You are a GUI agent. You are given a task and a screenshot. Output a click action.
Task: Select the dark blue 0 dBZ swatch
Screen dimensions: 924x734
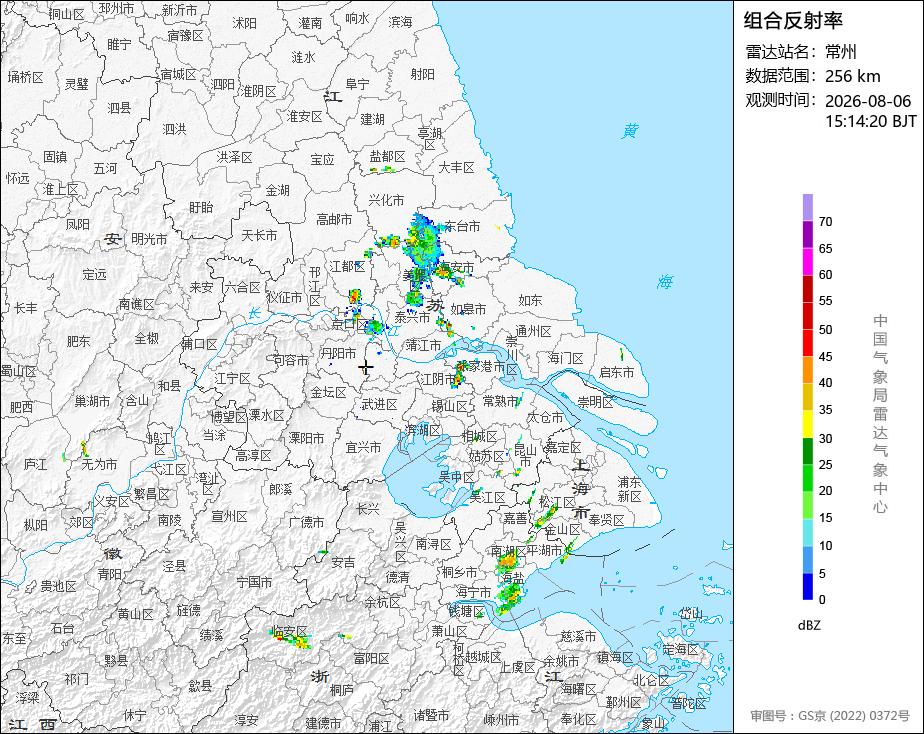pyautogui.click(x=808, y=586)
